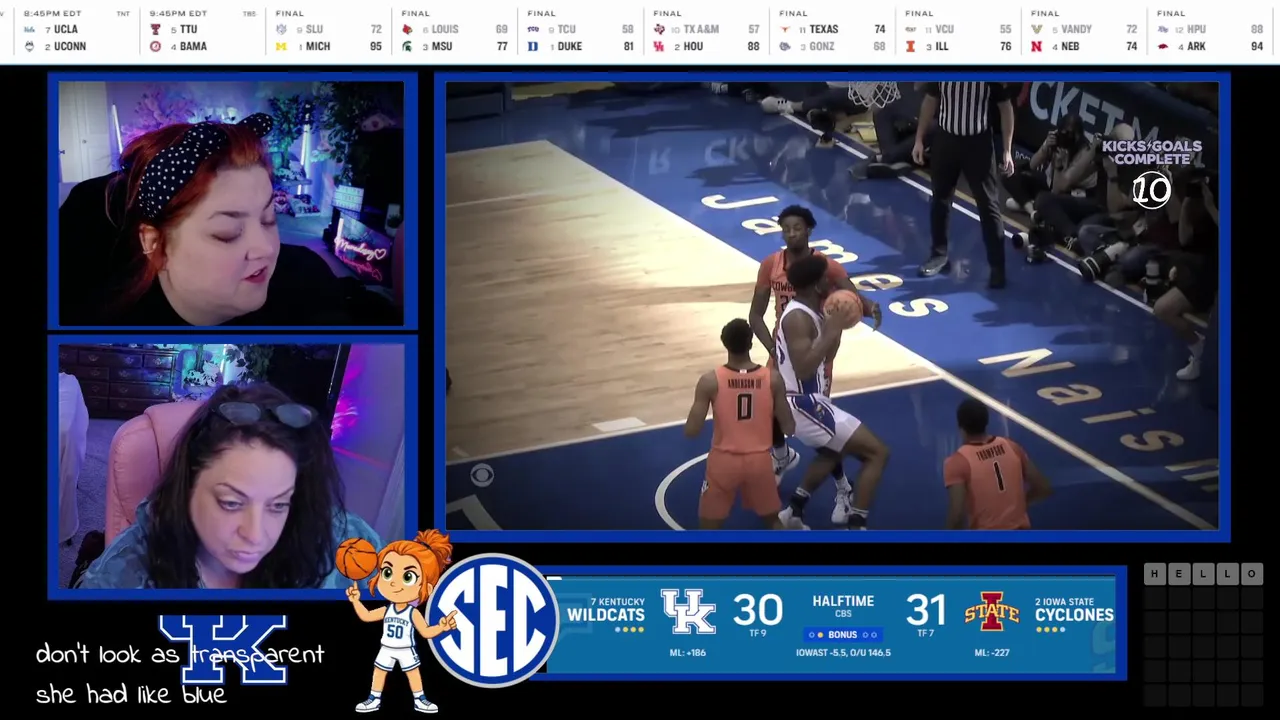Click the Nebraska logo beside NEB
1280x720 pixels.
coord(1037,46)
